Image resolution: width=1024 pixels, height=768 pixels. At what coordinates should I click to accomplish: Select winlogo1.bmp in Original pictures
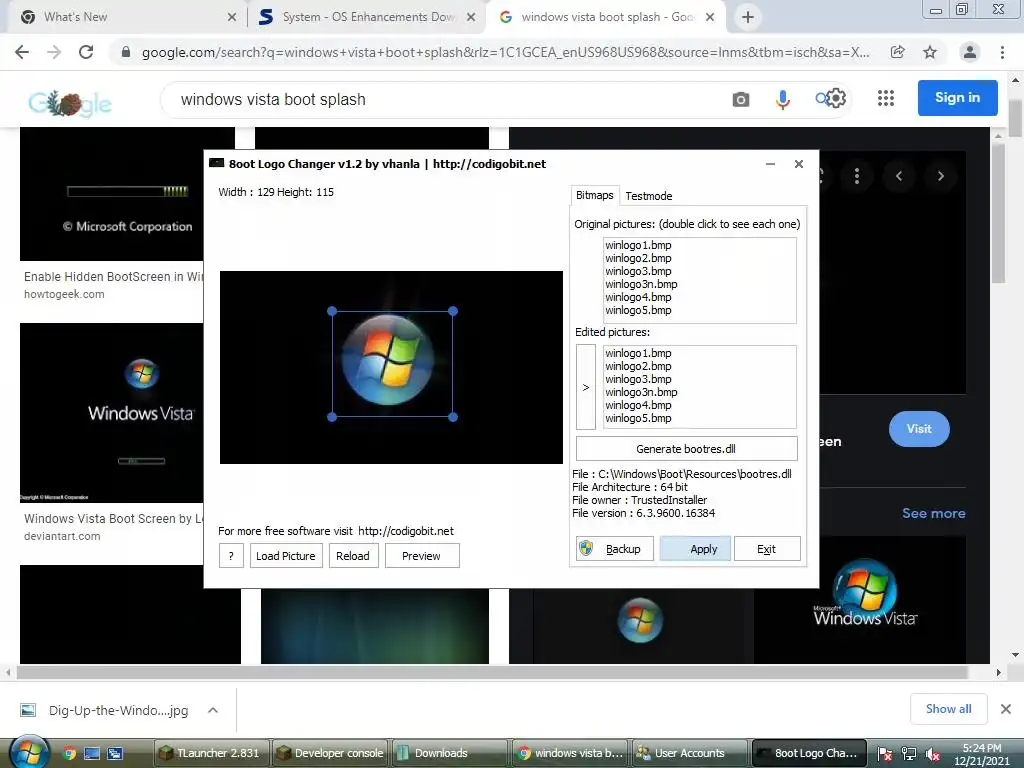[638, 245]
